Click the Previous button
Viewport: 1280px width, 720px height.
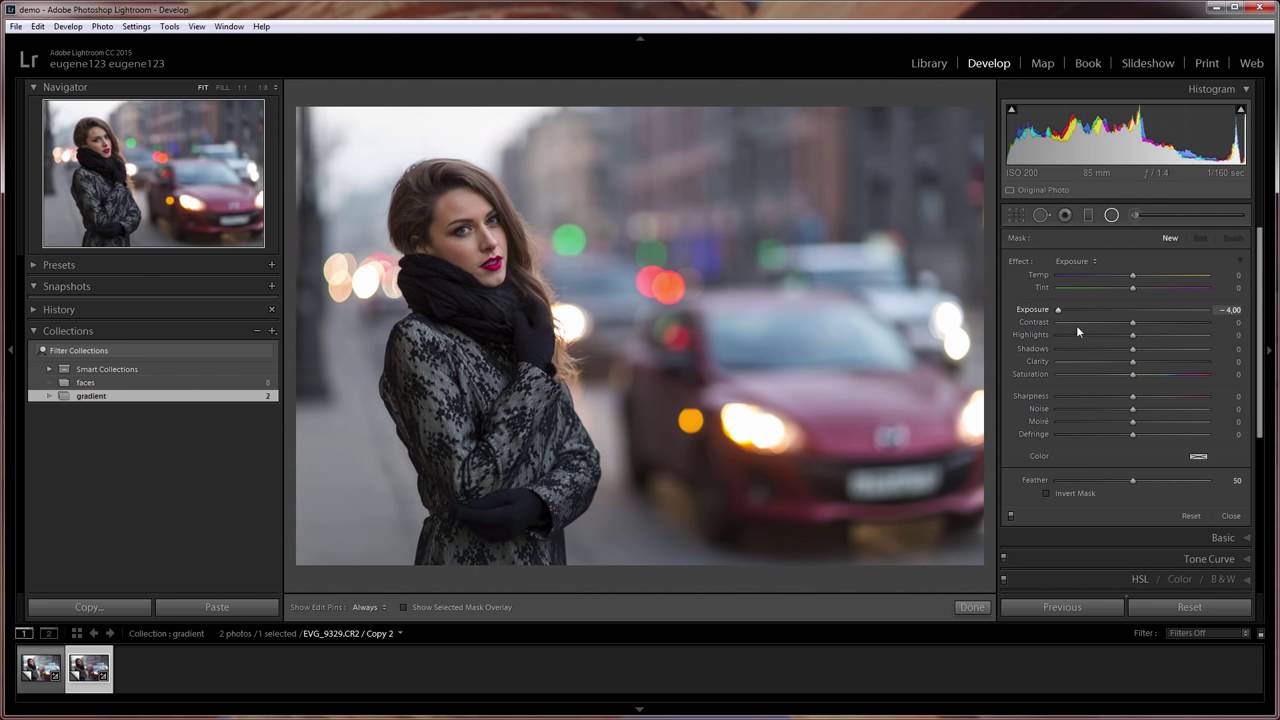click(1062, 607)
